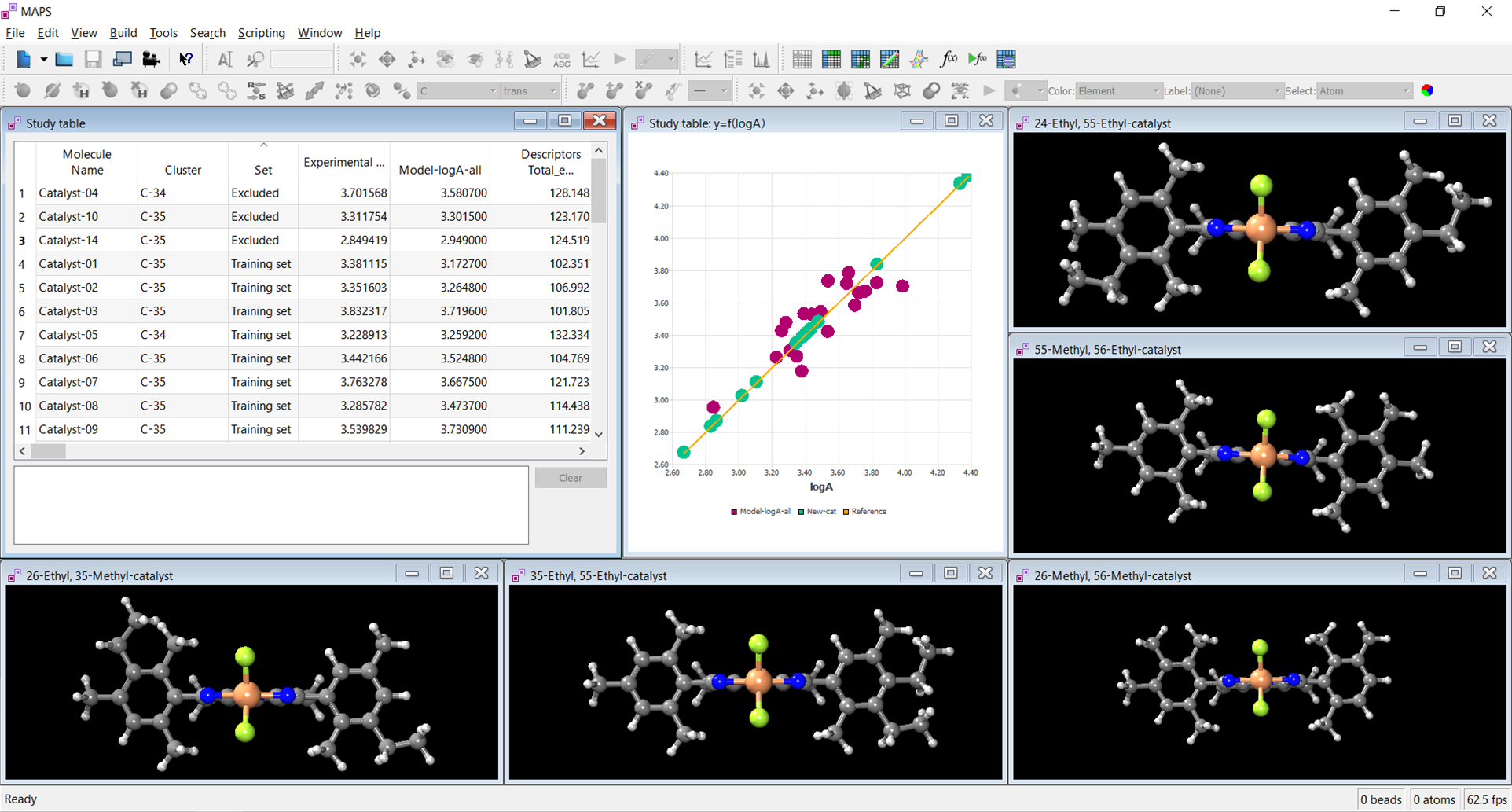Click the f(x) function icon
1512x812 pixels.
coord(949,59)
